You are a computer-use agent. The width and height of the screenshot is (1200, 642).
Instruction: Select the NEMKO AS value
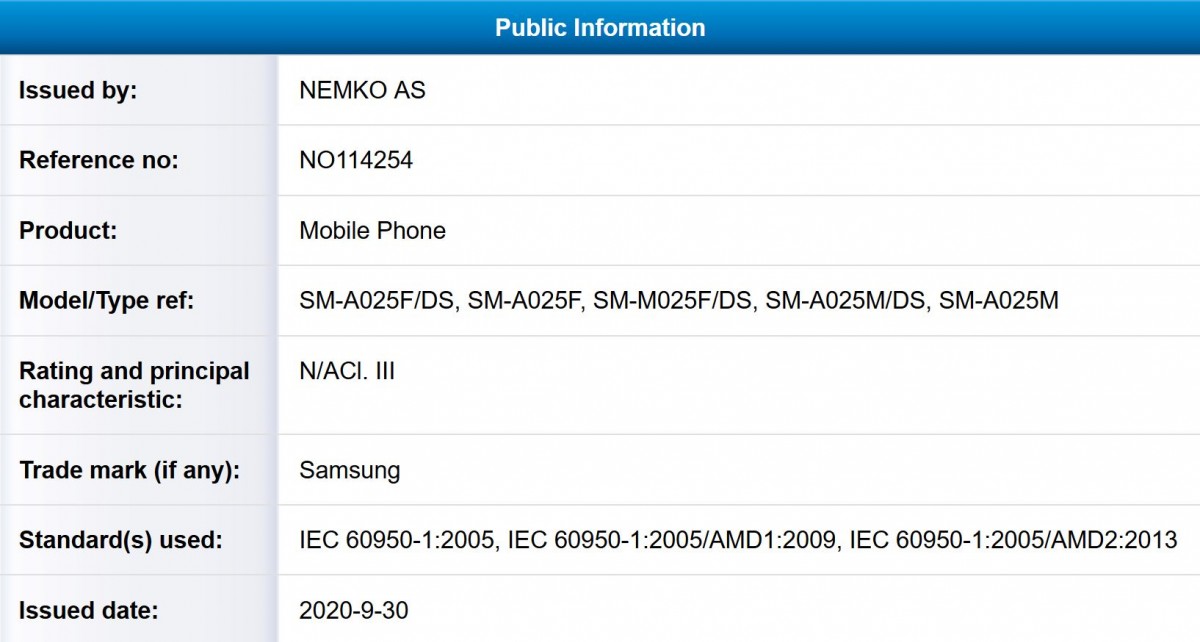tap(362, 90)
